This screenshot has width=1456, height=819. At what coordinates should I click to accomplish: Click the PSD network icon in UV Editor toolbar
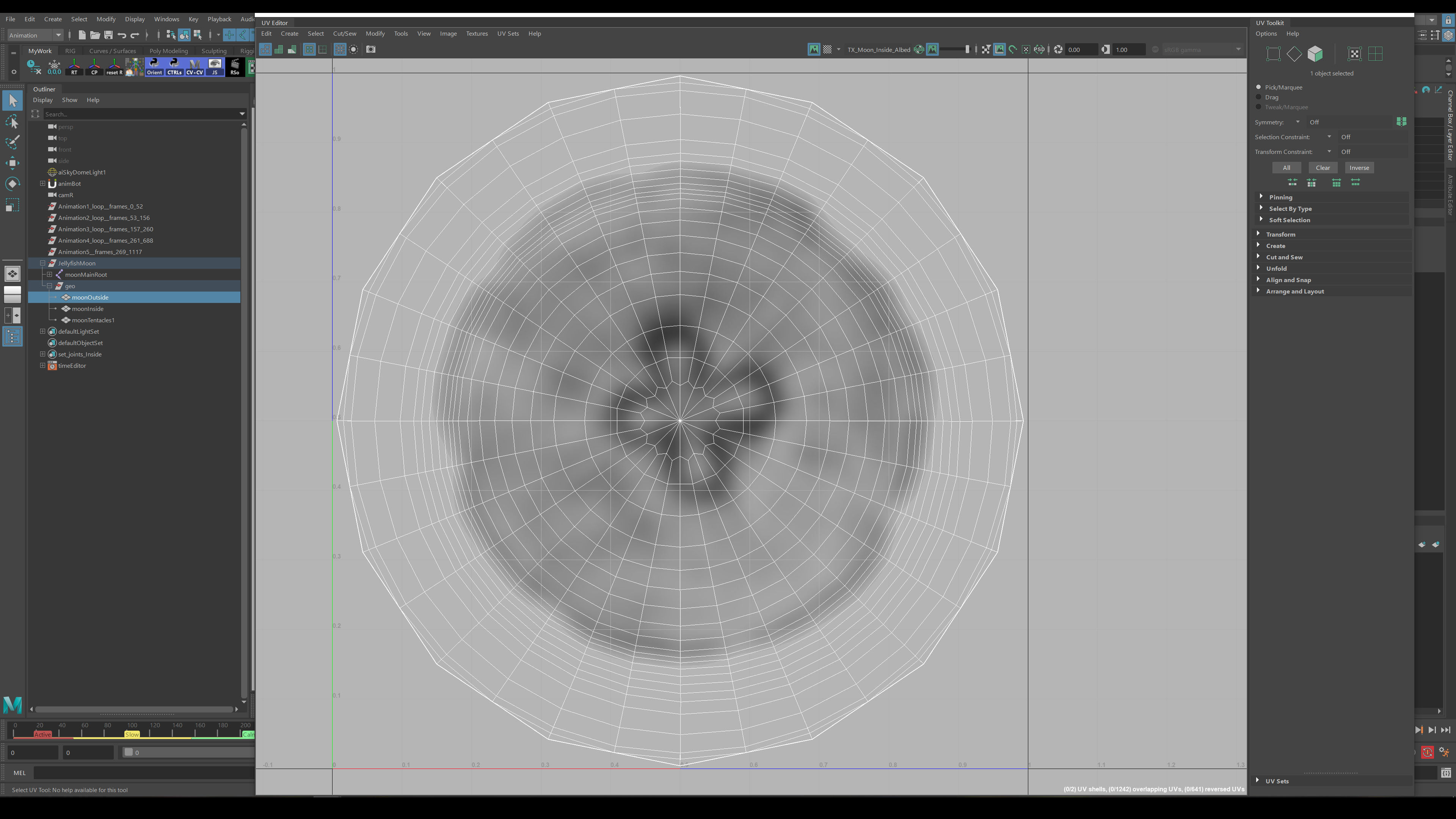(1039, 50)
